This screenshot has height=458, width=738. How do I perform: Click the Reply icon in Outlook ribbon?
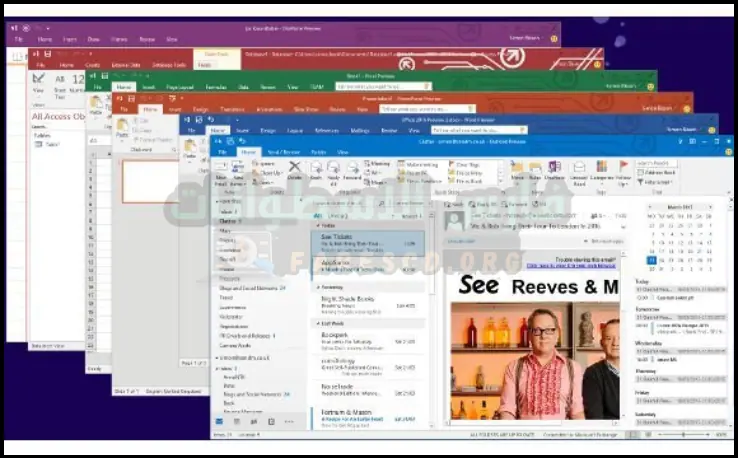coord(316,168)
